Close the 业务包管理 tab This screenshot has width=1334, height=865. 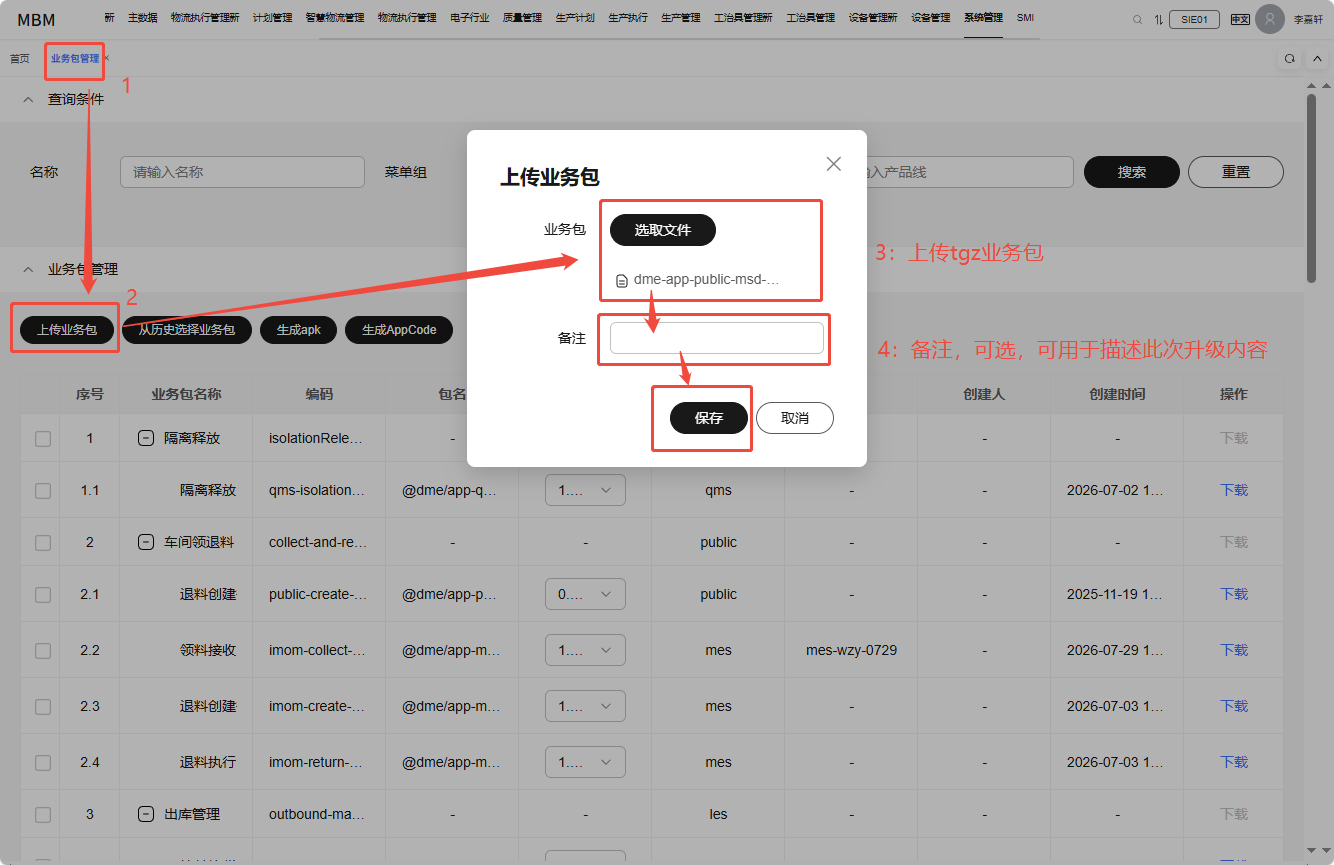(106, 58)
